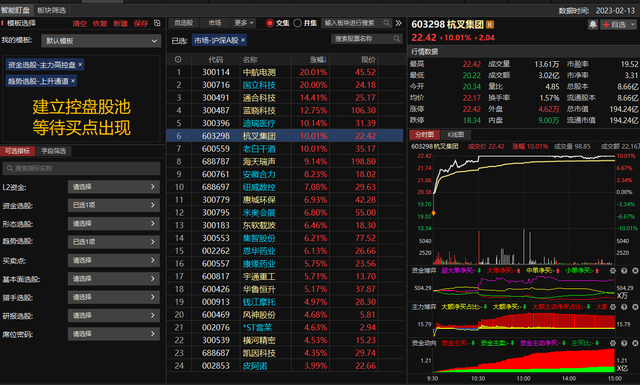The width and height of the screenshot is (640, 385).
Task: Expand the 形态选股 selector
Action: pyautogui.click(x=113, y=224)
